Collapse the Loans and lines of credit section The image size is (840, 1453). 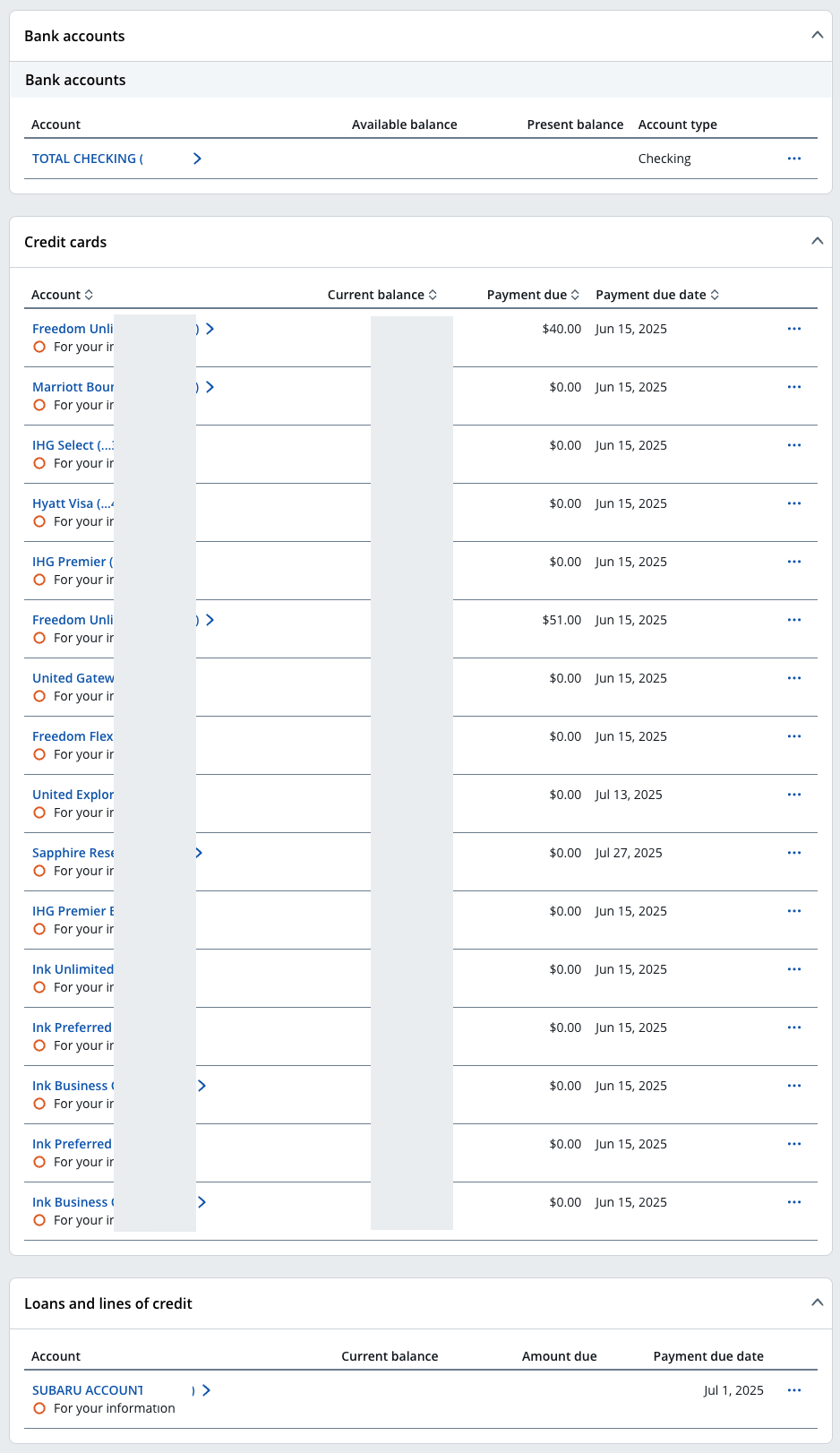817,1303
